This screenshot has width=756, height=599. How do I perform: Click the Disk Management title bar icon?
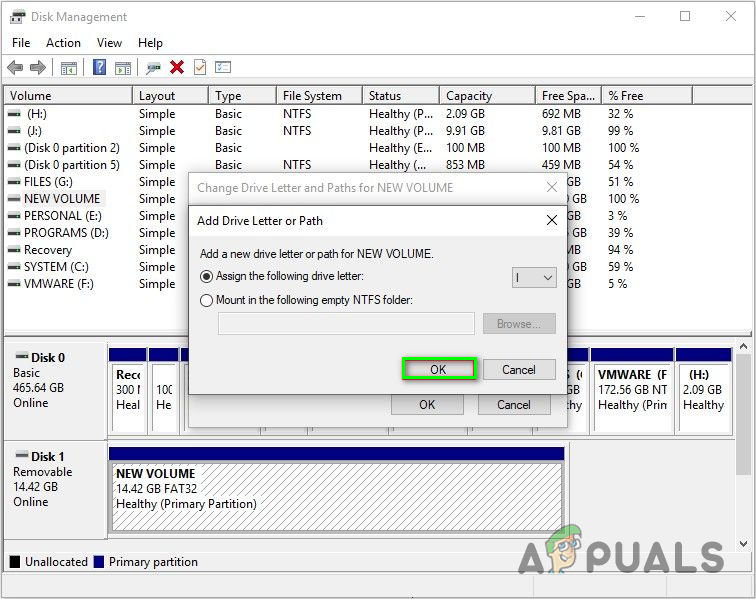coord(17,17)
